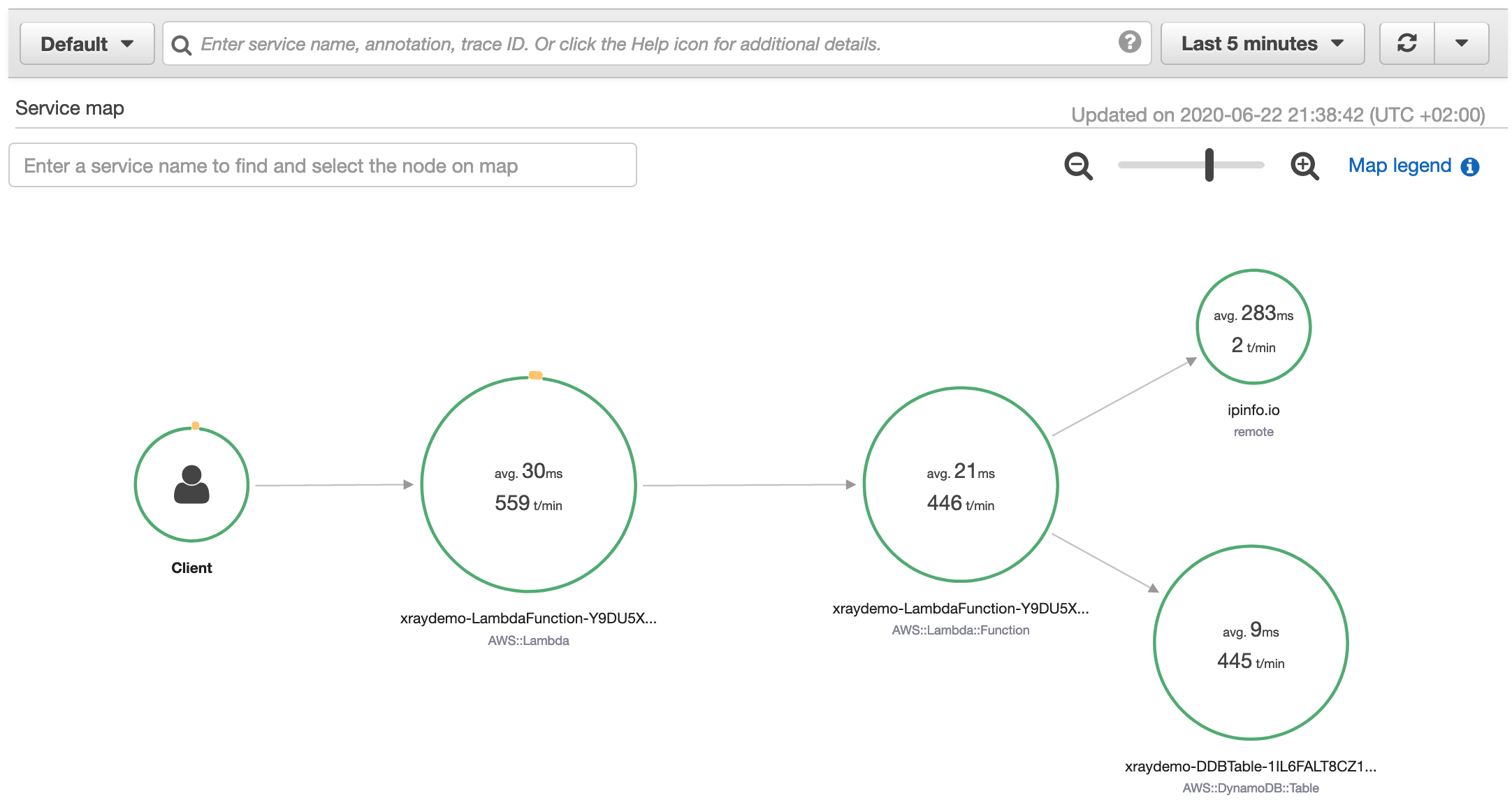
Task: Select the ipinfo.io remote node
Action: (1253, 327)
